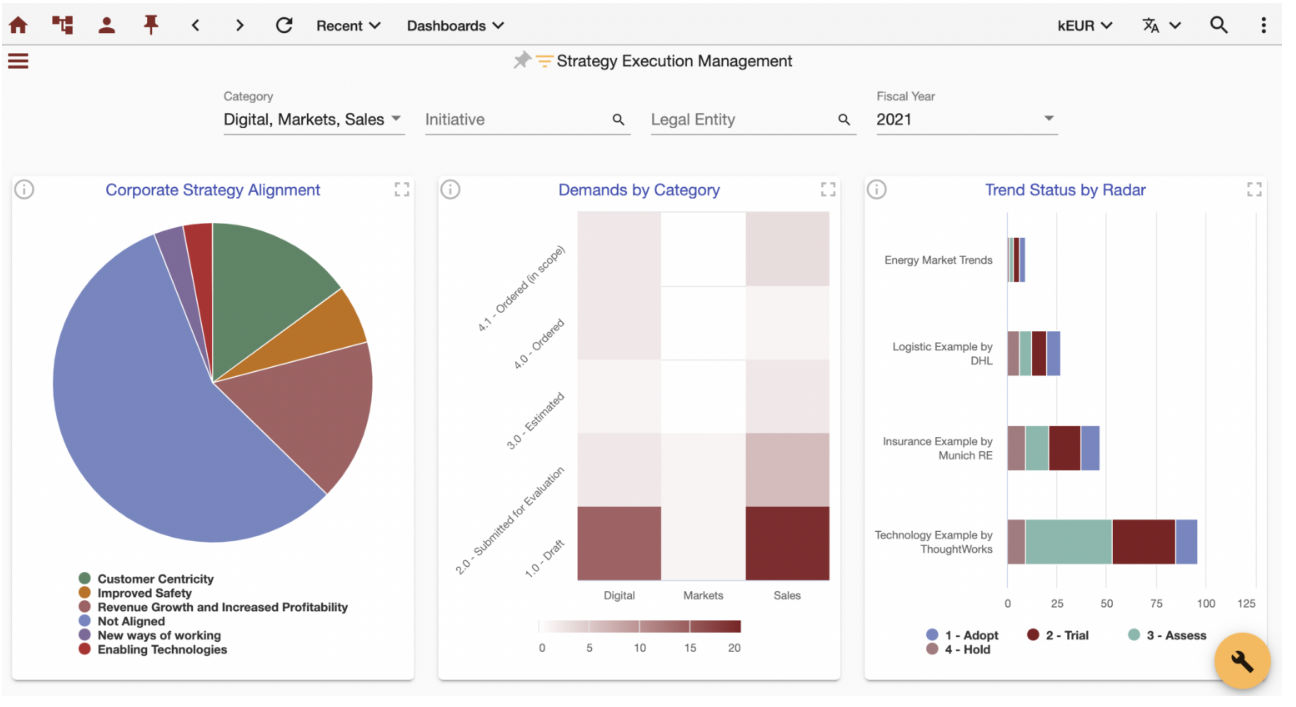
Task: Open search with the magnifier icon
Action: pos(1219,25)
